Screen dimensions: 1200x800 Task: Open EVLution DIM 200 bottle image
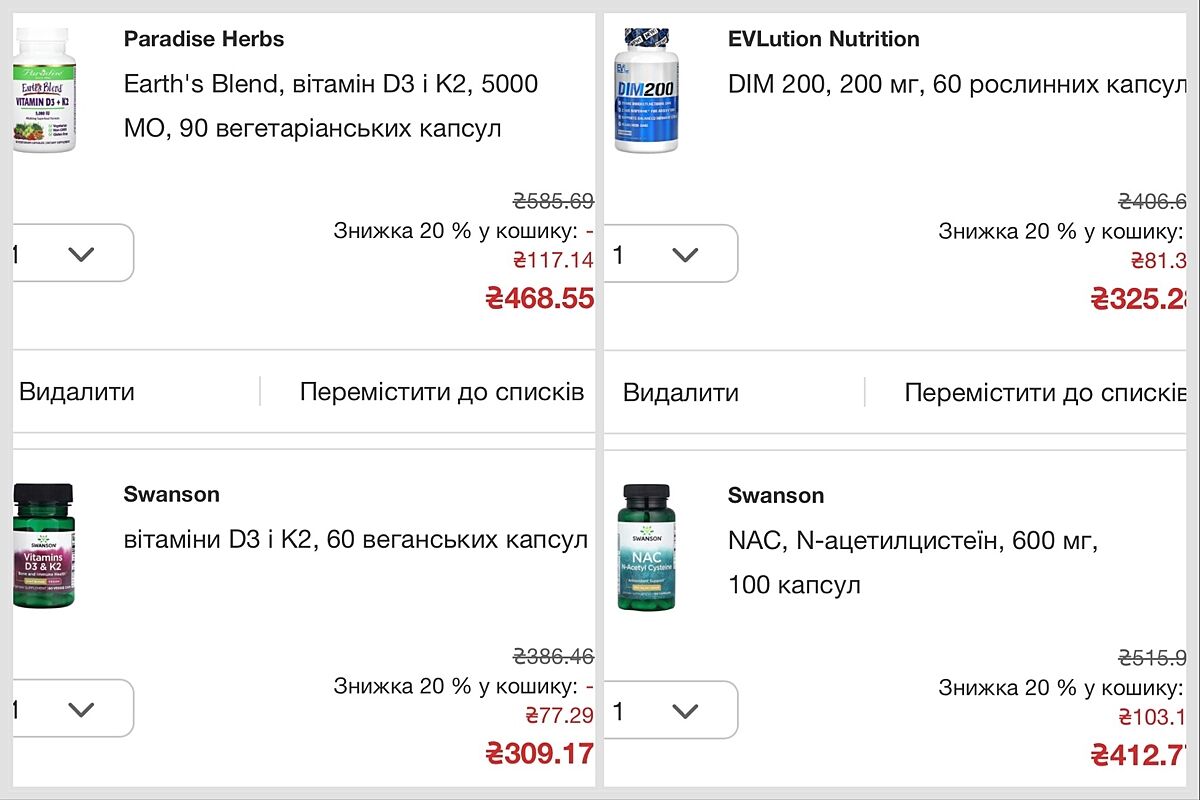click(645, 90)
